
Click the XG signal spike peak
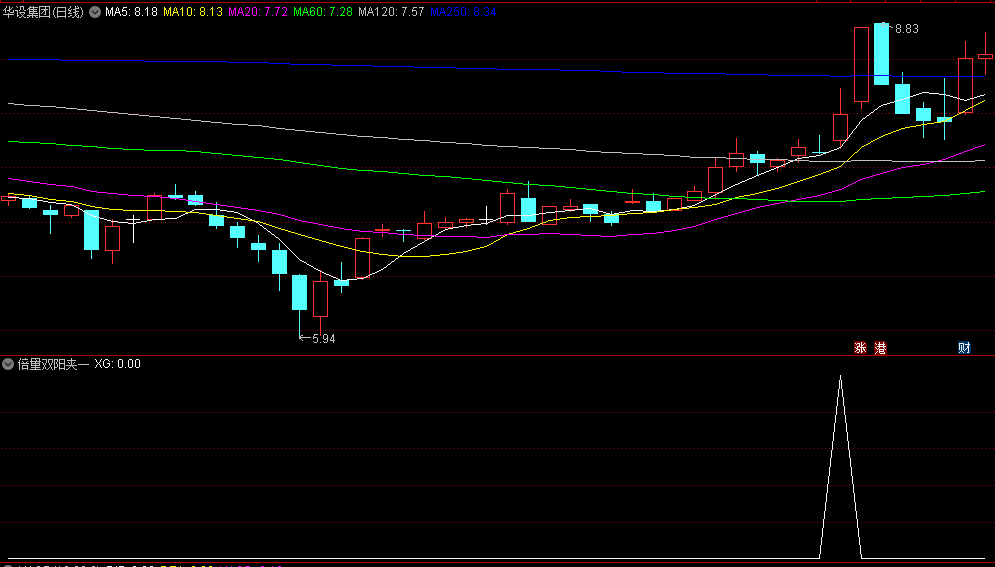[x=840, y=377]
